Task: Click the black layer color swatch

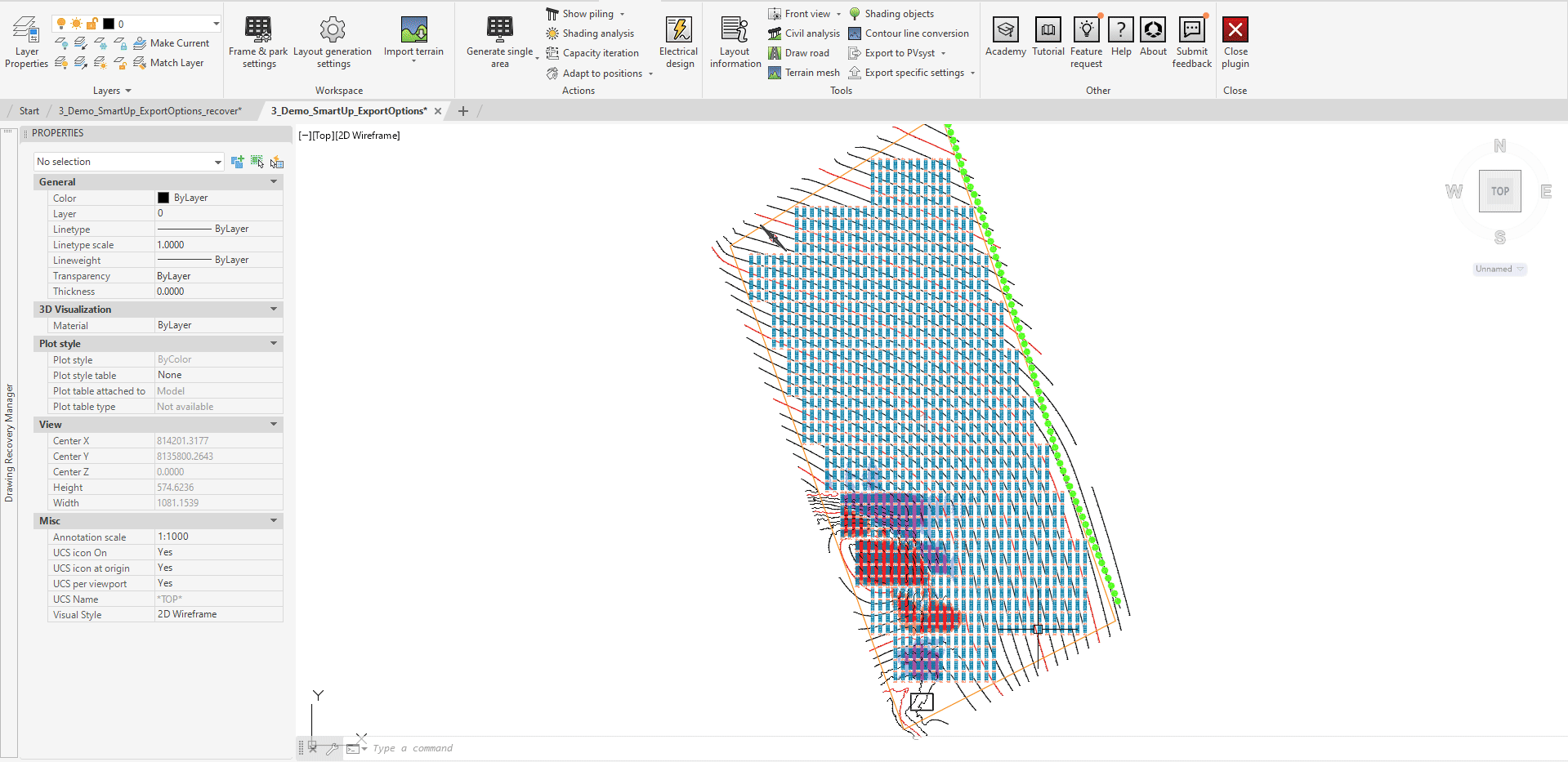Action: [x=109, y=24]
